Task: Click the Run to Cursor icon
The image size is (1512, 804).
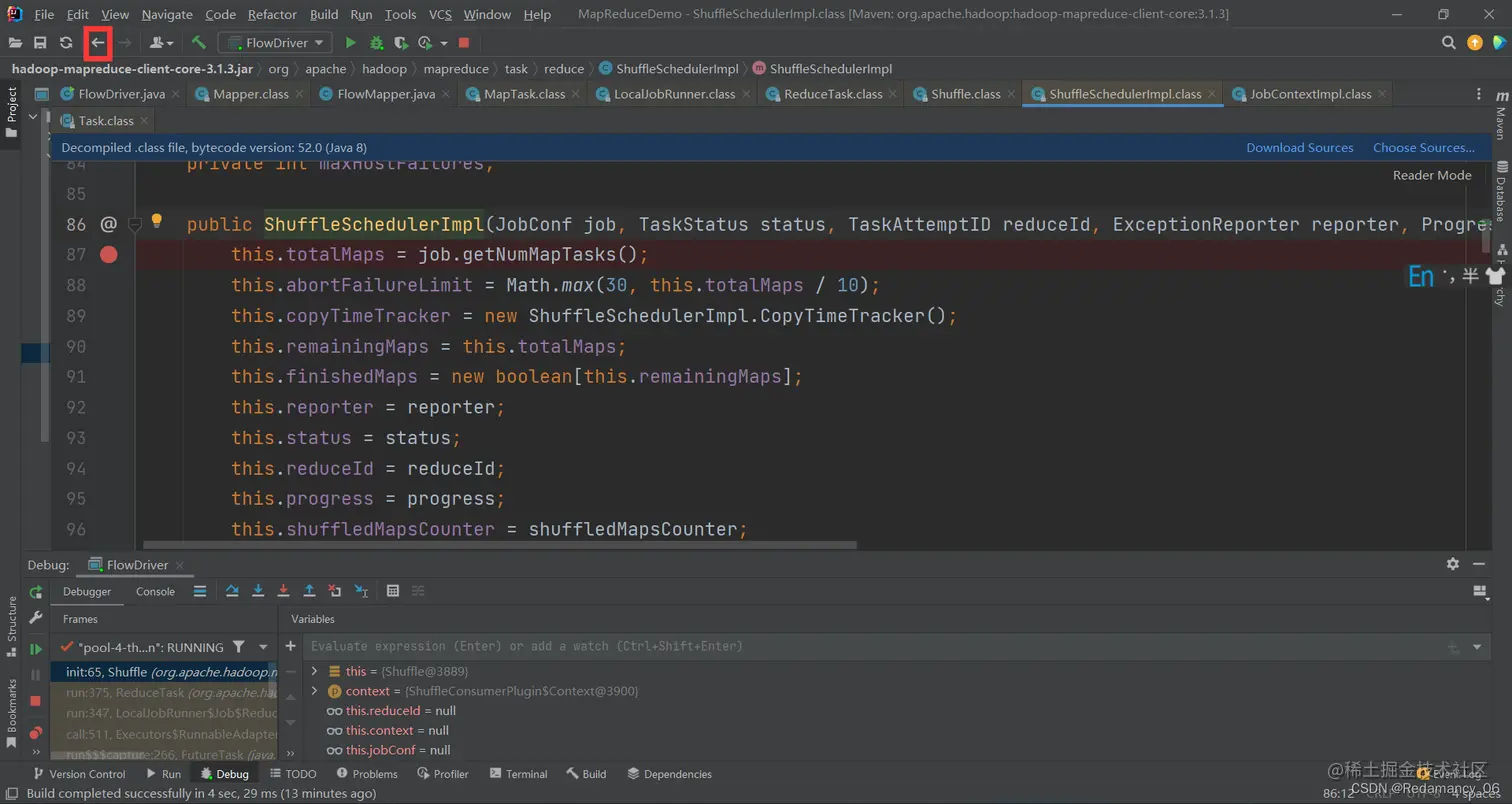Action: point(361,591)
